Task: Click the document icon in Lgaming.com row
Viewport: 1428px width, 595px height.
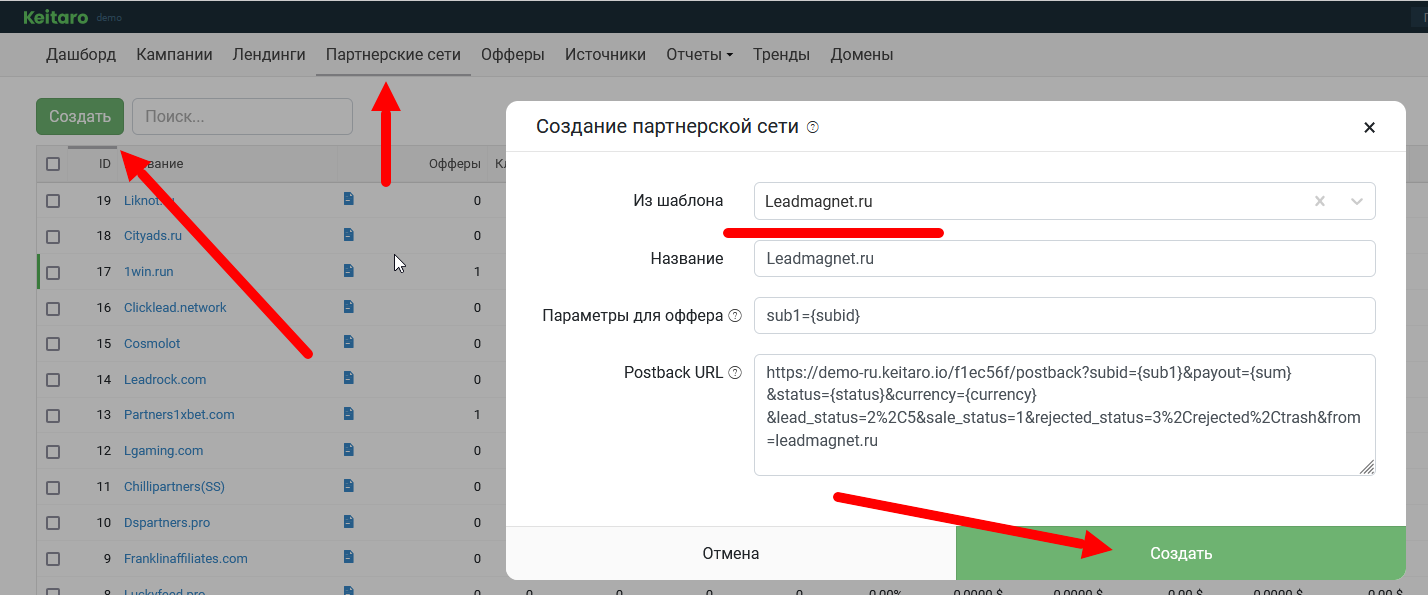Action: (x=349, y=449)
